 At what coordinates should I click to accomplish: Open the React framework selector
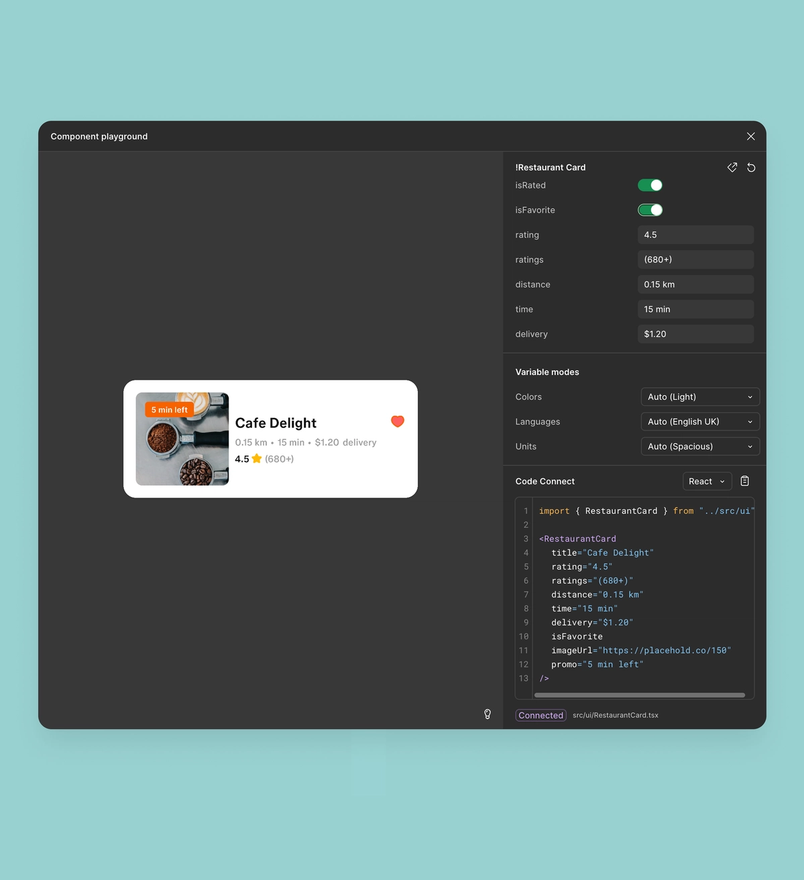coord(707,481)
